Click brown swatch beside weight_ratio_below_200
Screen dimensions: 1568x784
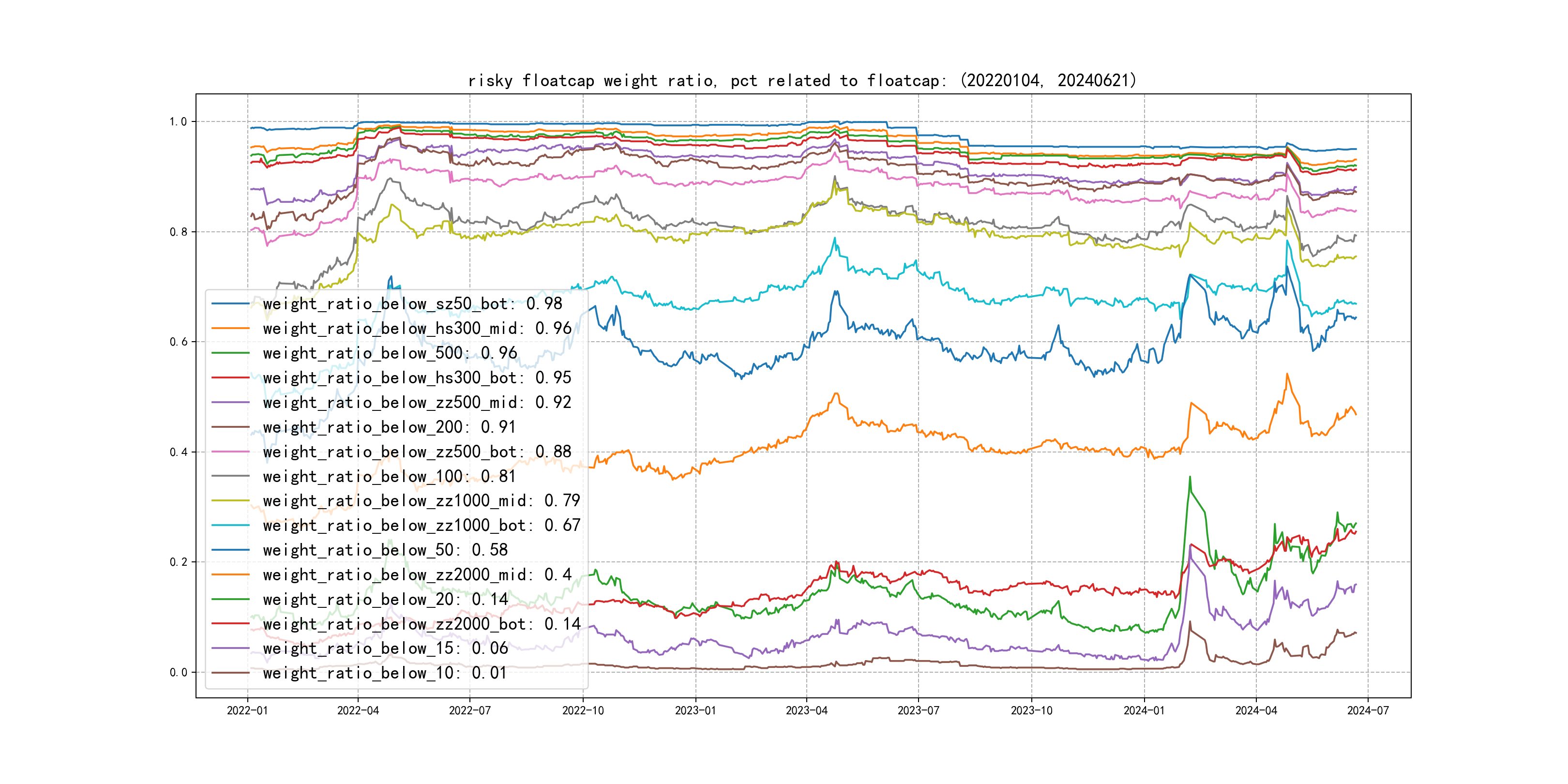[230, 427]
